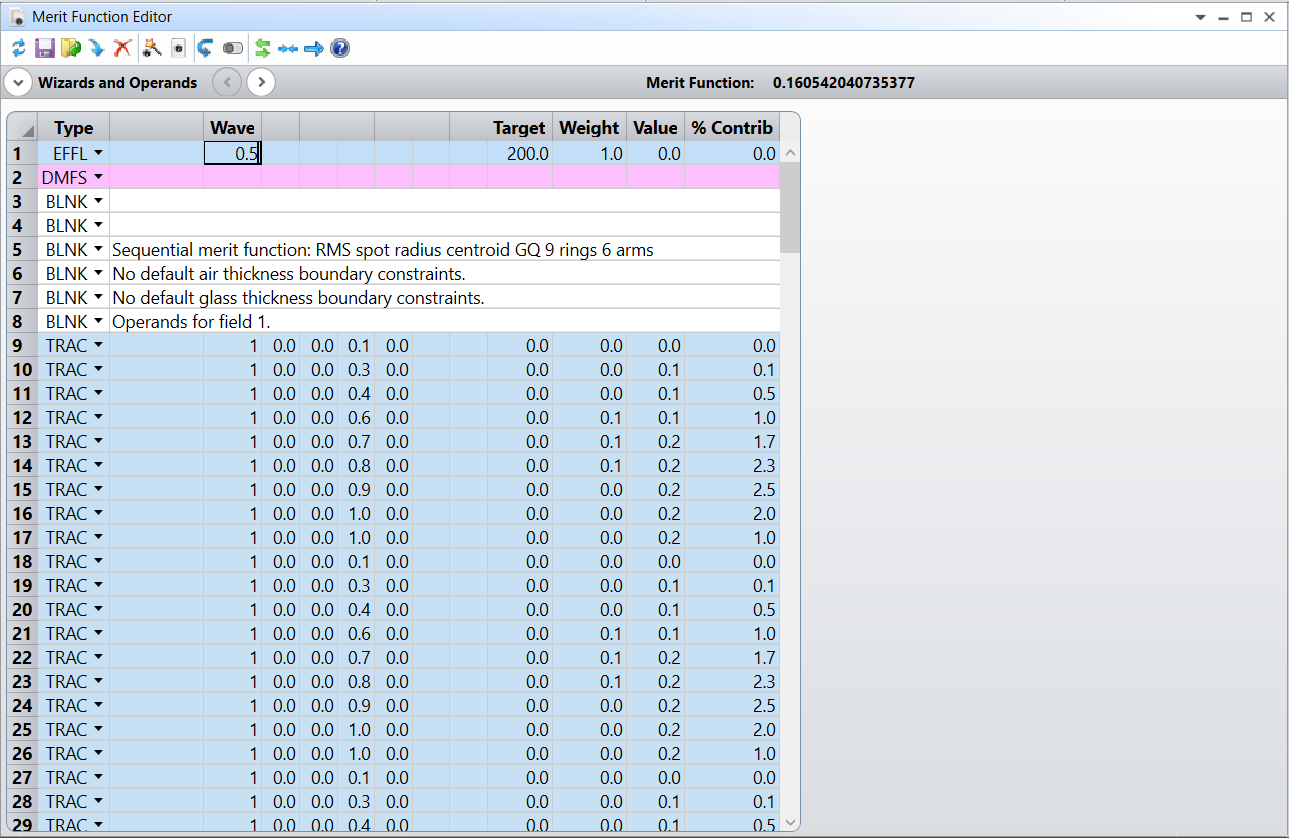Click the Update merit function refresh icon
Viewport: 1289px width, 838px height.
19,48
